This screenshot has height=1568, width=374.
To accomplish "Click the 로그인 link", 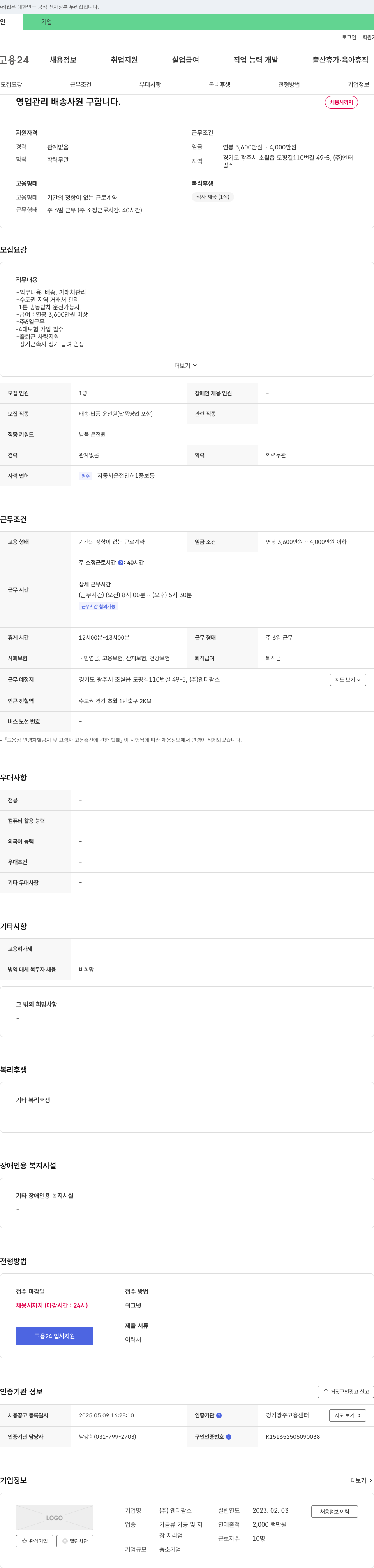I will [x=349, y=37].
